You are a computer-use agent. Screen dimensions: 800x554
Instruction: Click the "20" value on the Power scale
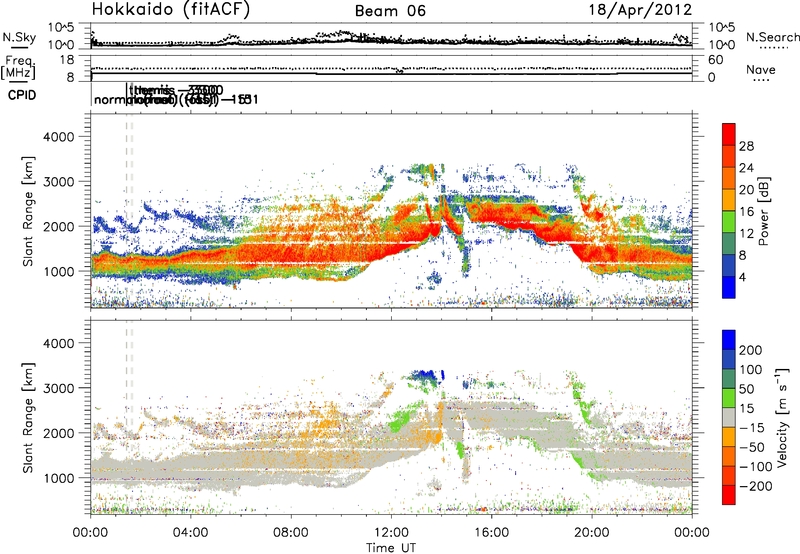(746, 190)
